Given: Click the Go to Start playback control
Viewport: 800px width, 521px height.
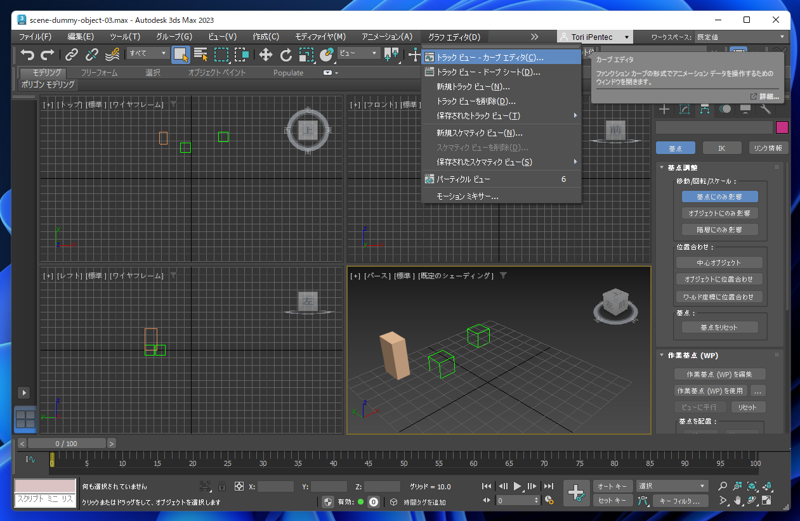Looking at the screenshot, I should coord(486,486).
